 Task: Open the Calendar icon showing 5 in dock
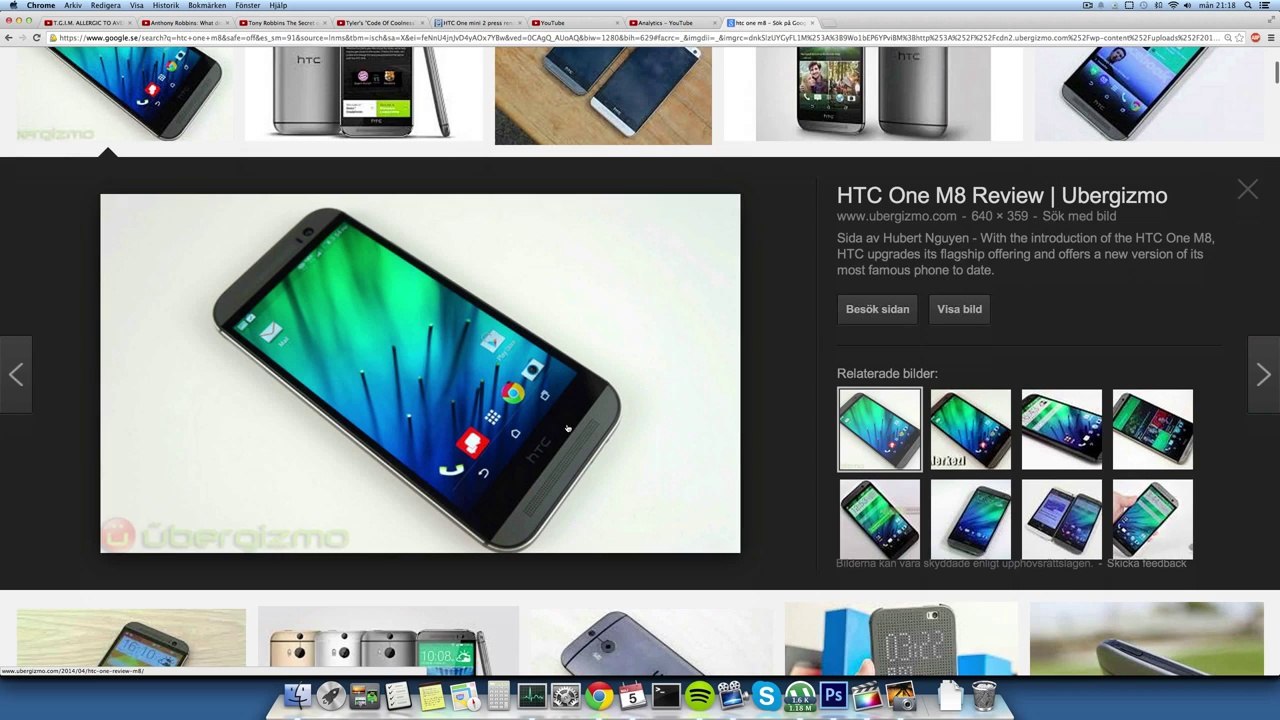point(632,695)
